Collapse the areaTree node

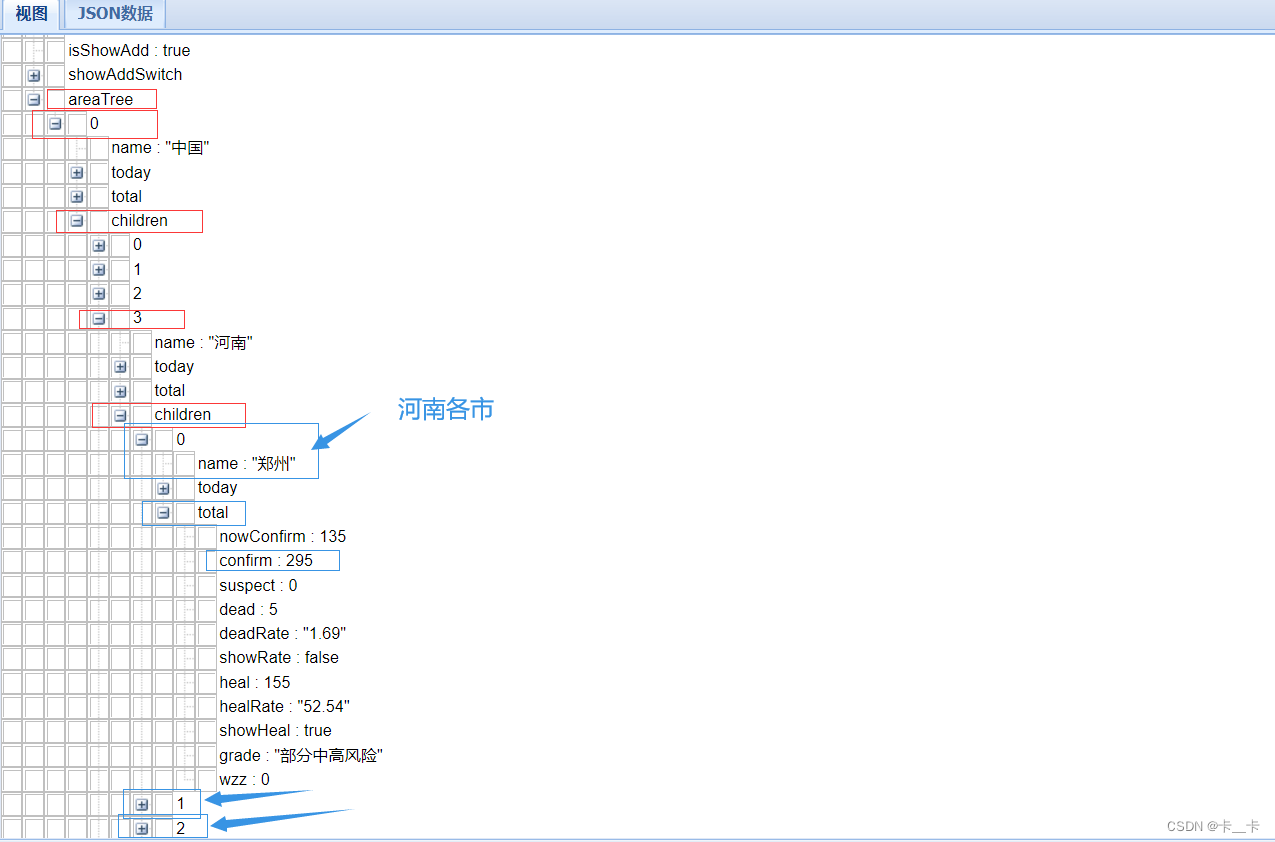coord(33,99)
